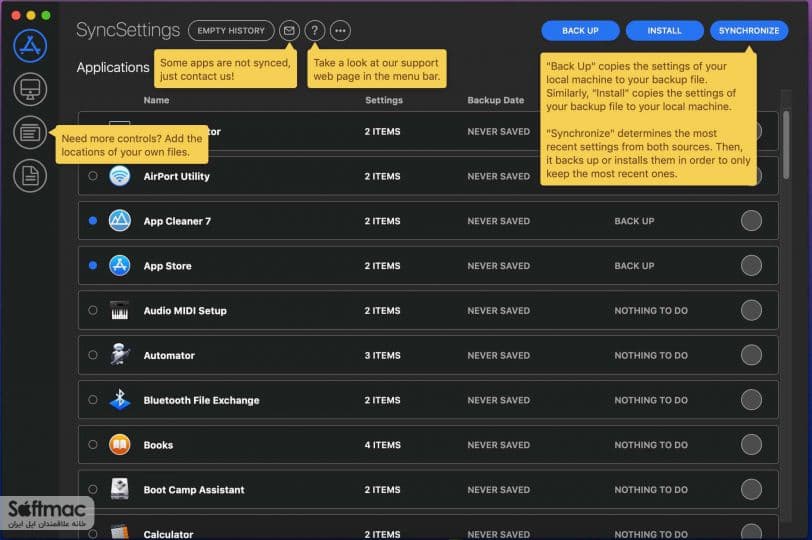This screenshot has width=812, height=540.
Task: Open the three-dots more options menu
Action: pyautogui.click(x=340, y=31)
